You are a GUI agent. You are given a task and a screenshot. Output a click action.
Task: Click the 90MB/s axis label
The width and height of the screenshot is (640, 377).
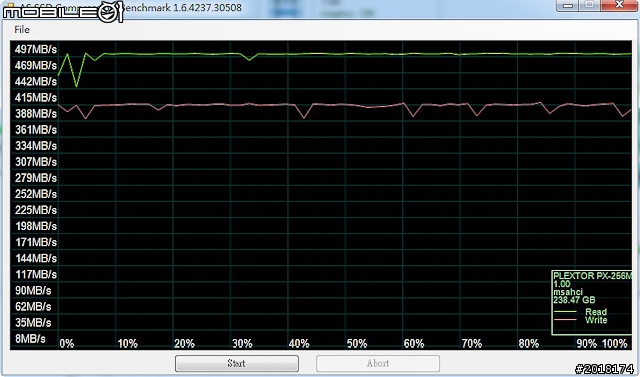click(33, 291)
